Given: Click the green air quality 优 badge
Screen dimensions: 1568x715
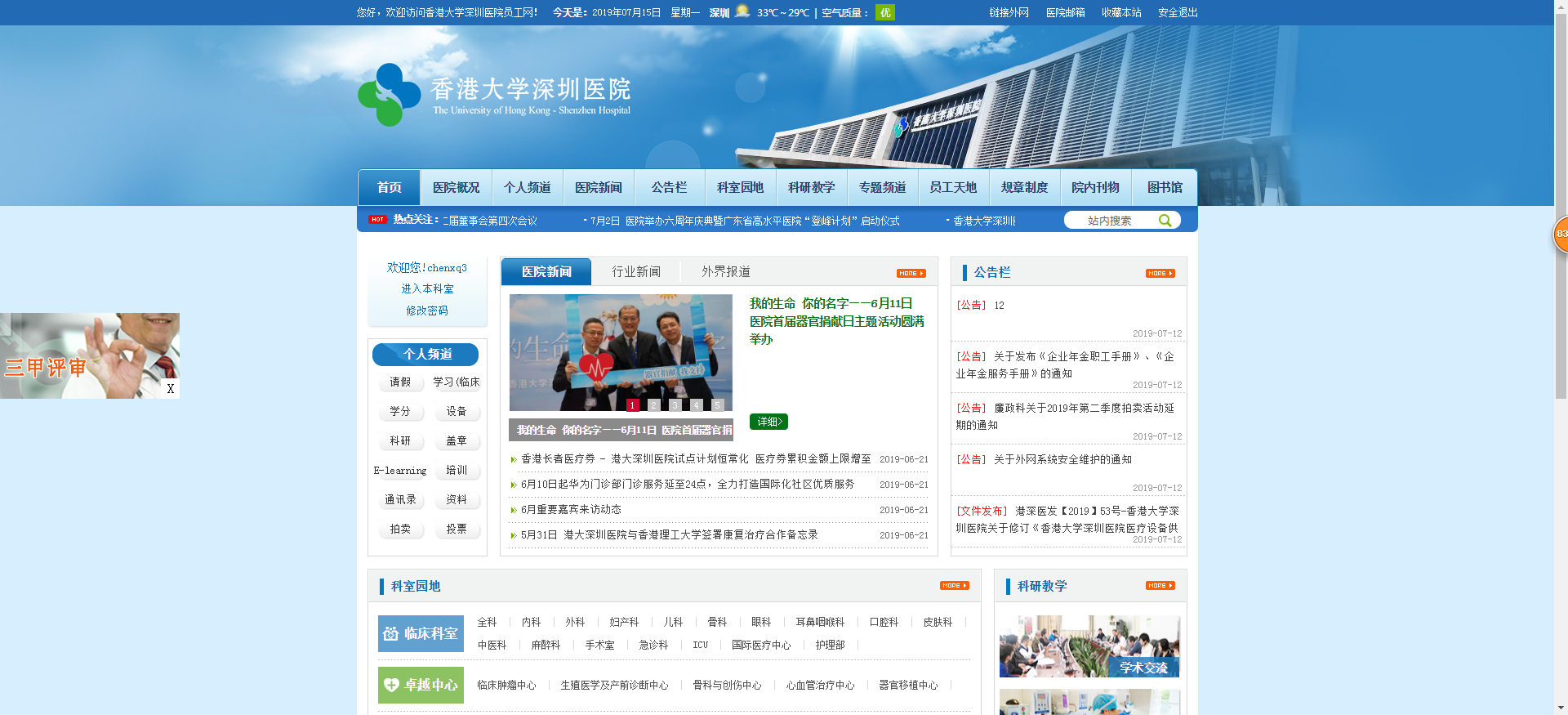Looking at the screenshot, I should pos(884,12).
